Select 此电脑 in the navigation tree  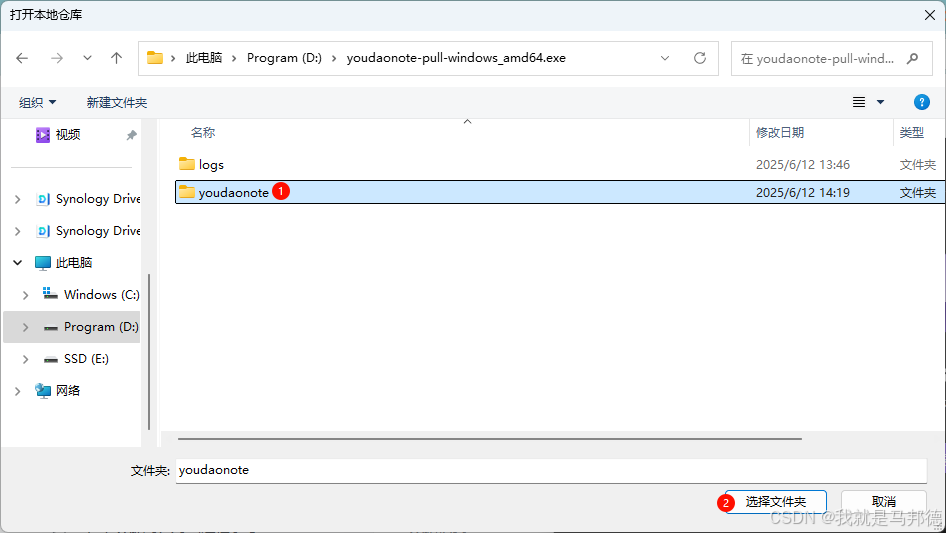[x=63, y=263]
